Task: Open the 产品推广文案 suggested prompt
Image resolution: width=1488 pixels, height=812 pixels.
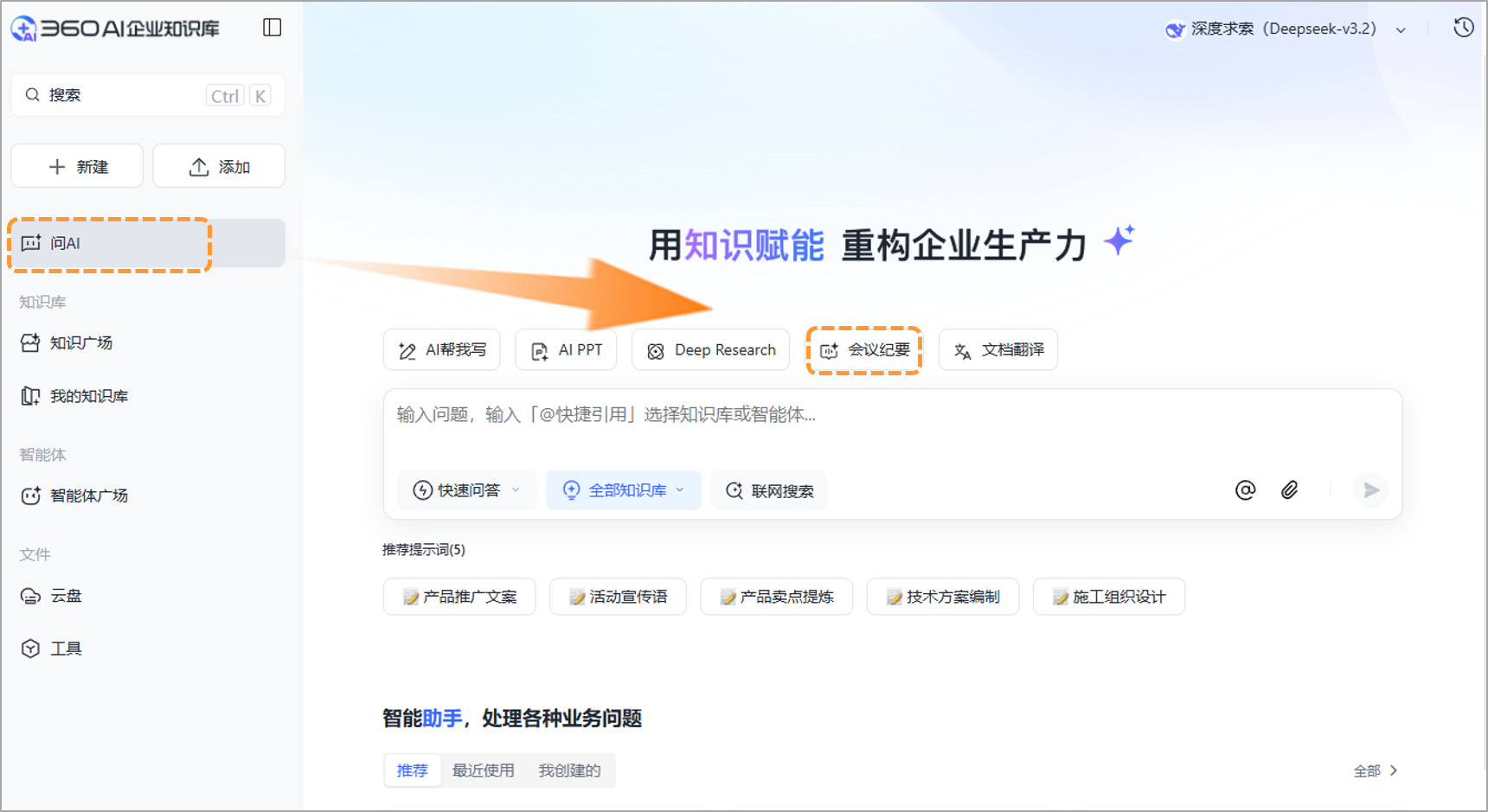Action: [459, 596]
